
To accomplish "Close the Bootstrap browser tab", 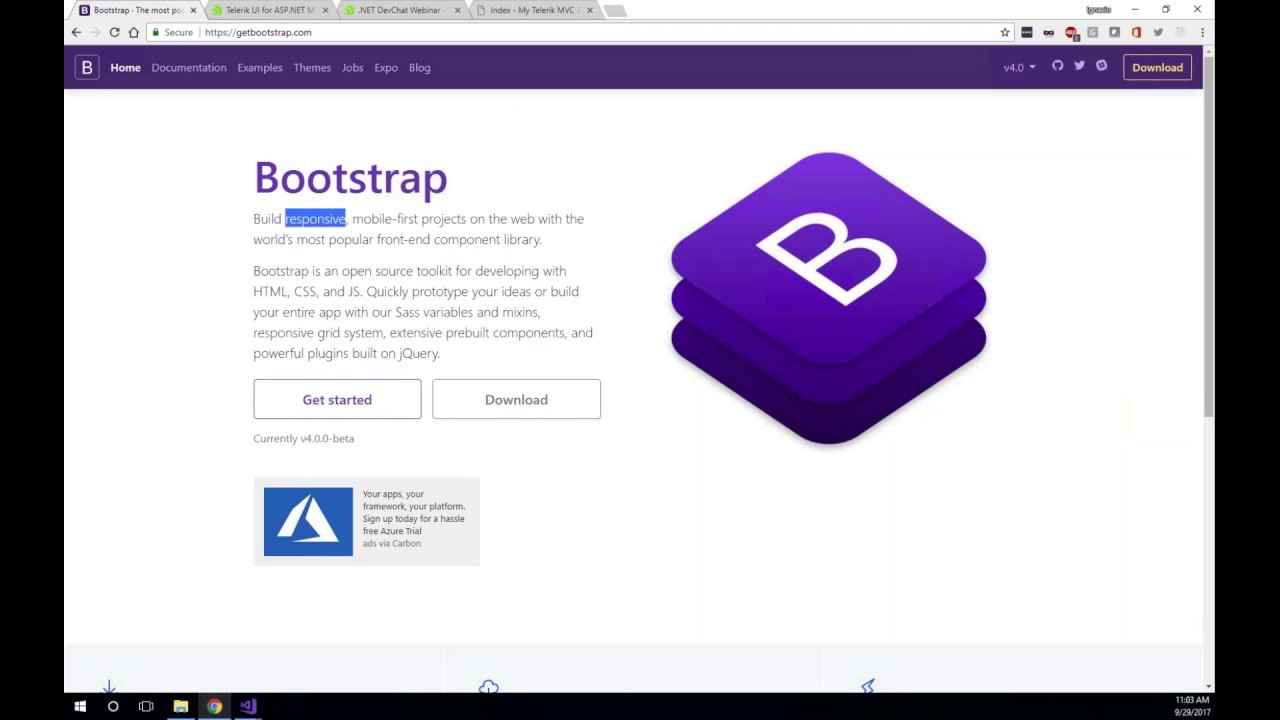I will coord(193,10).
